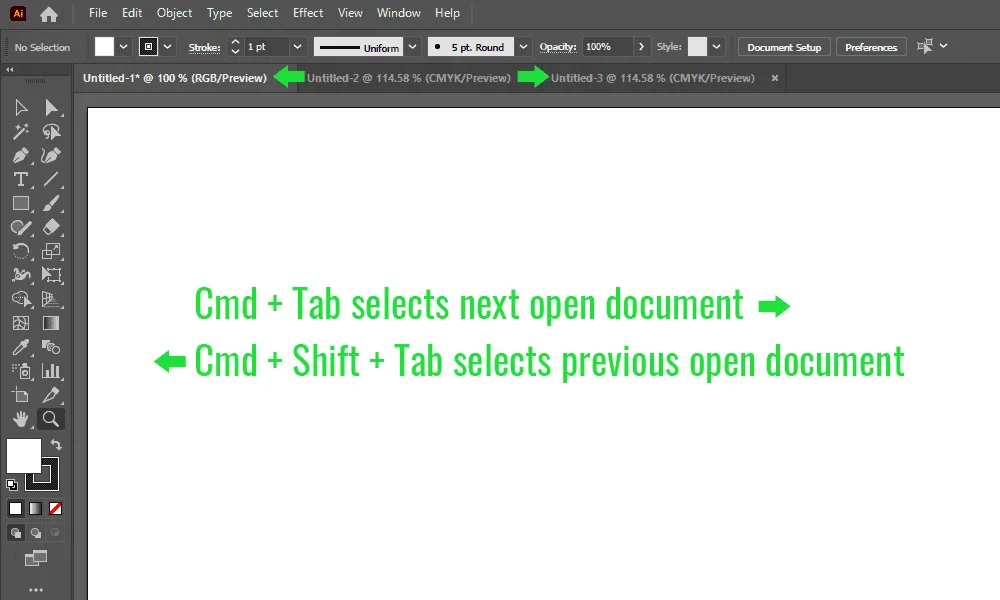Image resolution: width=1000 pixels, height=600 pixels.
Task: Select the Warp tool
Action: [20, 275]
